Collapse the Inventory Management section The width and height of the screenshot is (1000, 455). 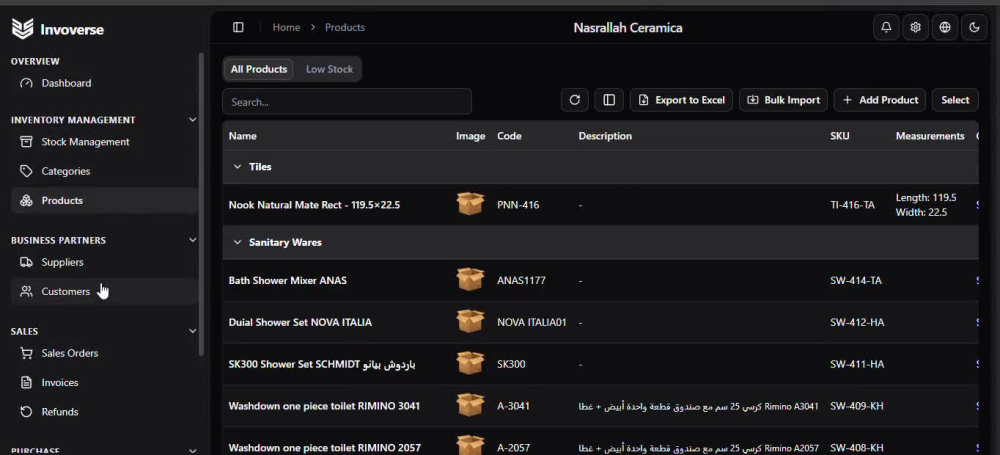[x=193, y=120]
